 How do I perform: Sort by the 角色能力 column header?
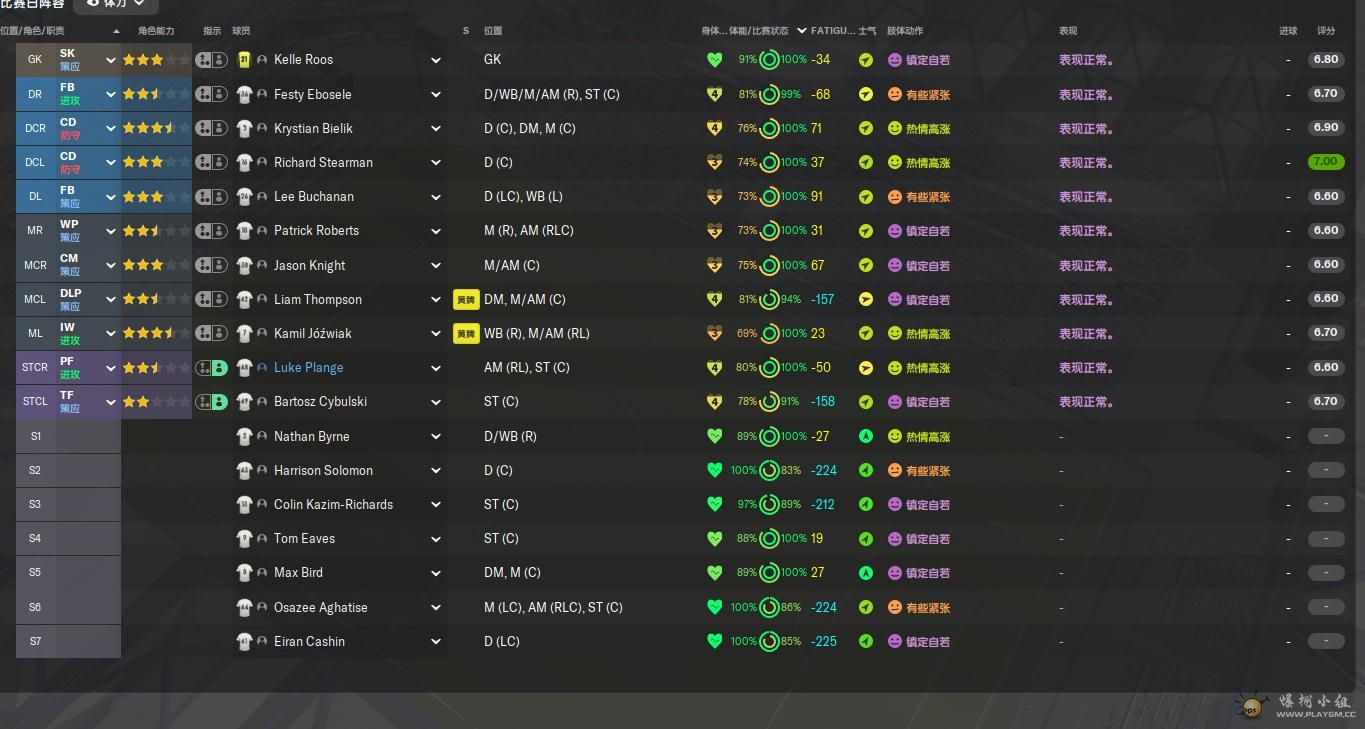click(x=156, y=31)
